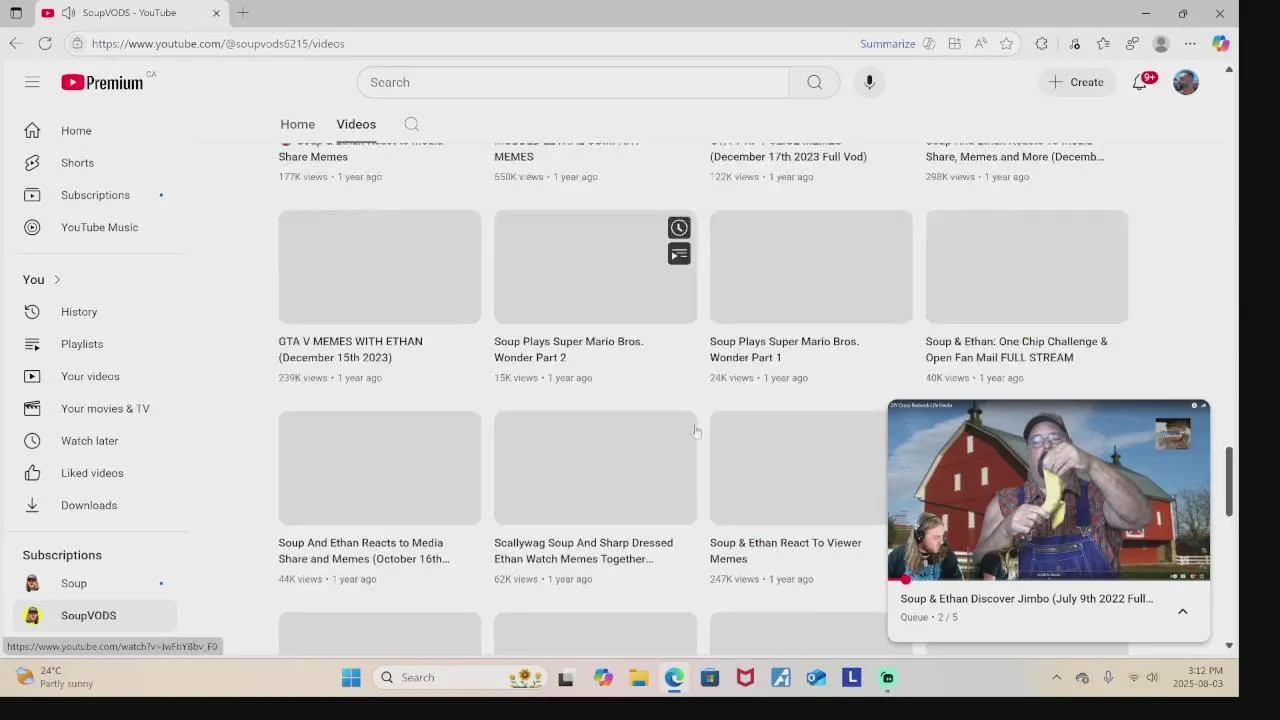
Task: Open McAfee from the taskbar
Action: pos(745,678)
